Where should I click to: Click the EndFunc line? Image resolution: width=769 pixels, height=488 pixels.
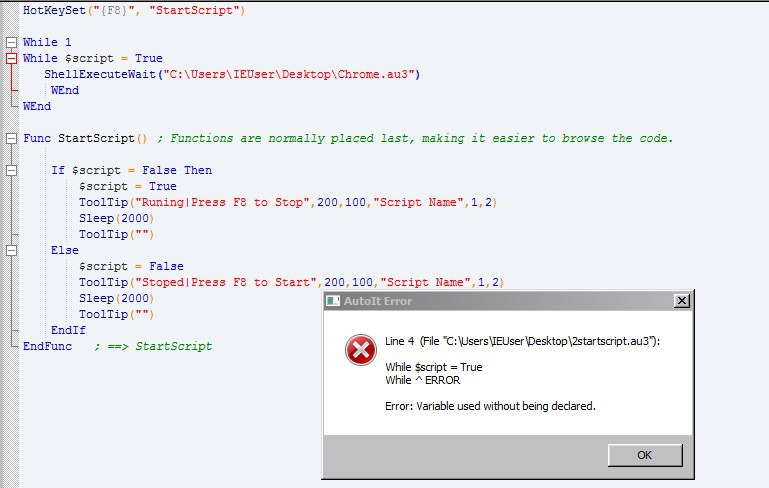tap(47, 346)
